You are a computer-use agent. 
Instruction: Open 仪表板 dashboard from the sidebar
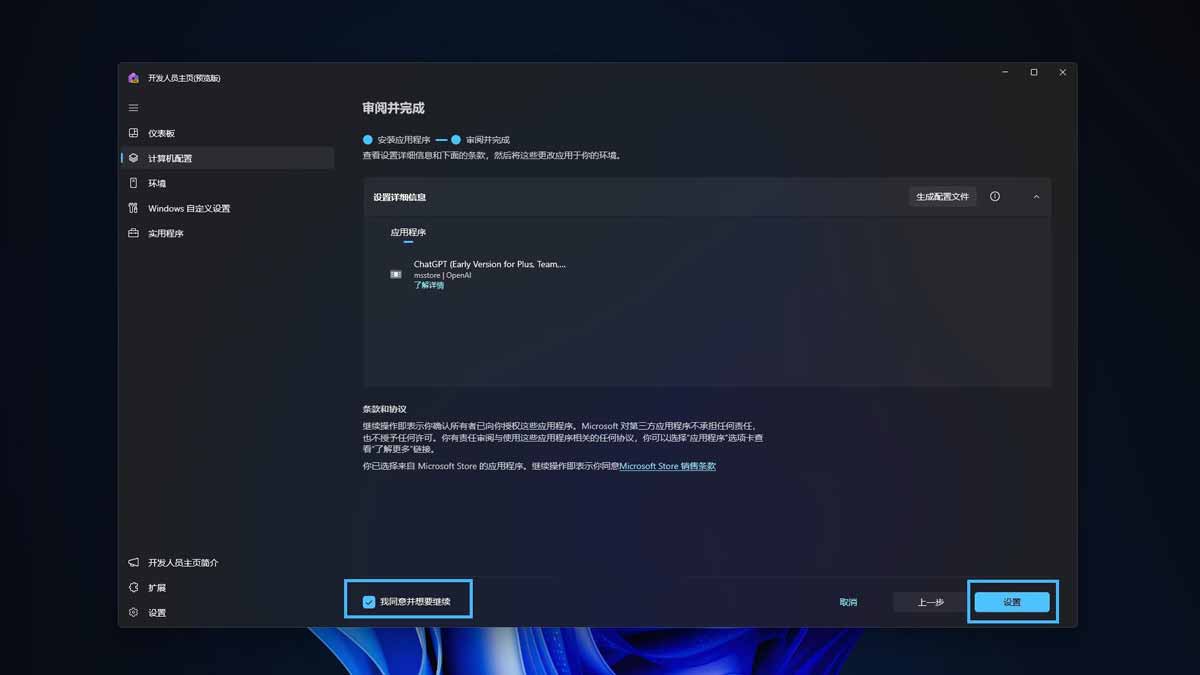[x=161, y=133]
